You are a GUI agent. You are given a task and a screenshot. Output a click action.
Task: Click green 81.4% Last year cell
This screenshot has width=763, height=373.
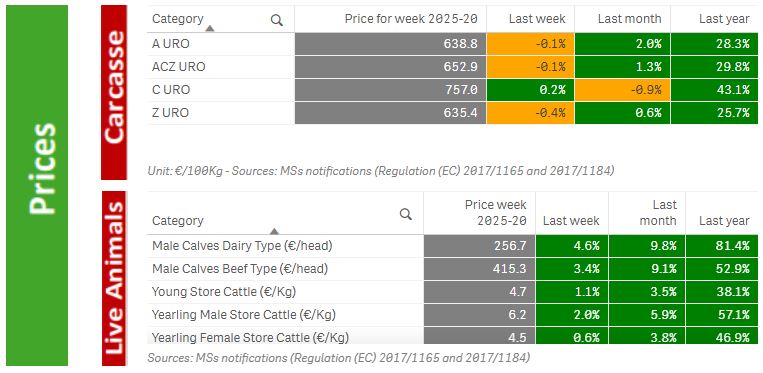pos(722,246)
